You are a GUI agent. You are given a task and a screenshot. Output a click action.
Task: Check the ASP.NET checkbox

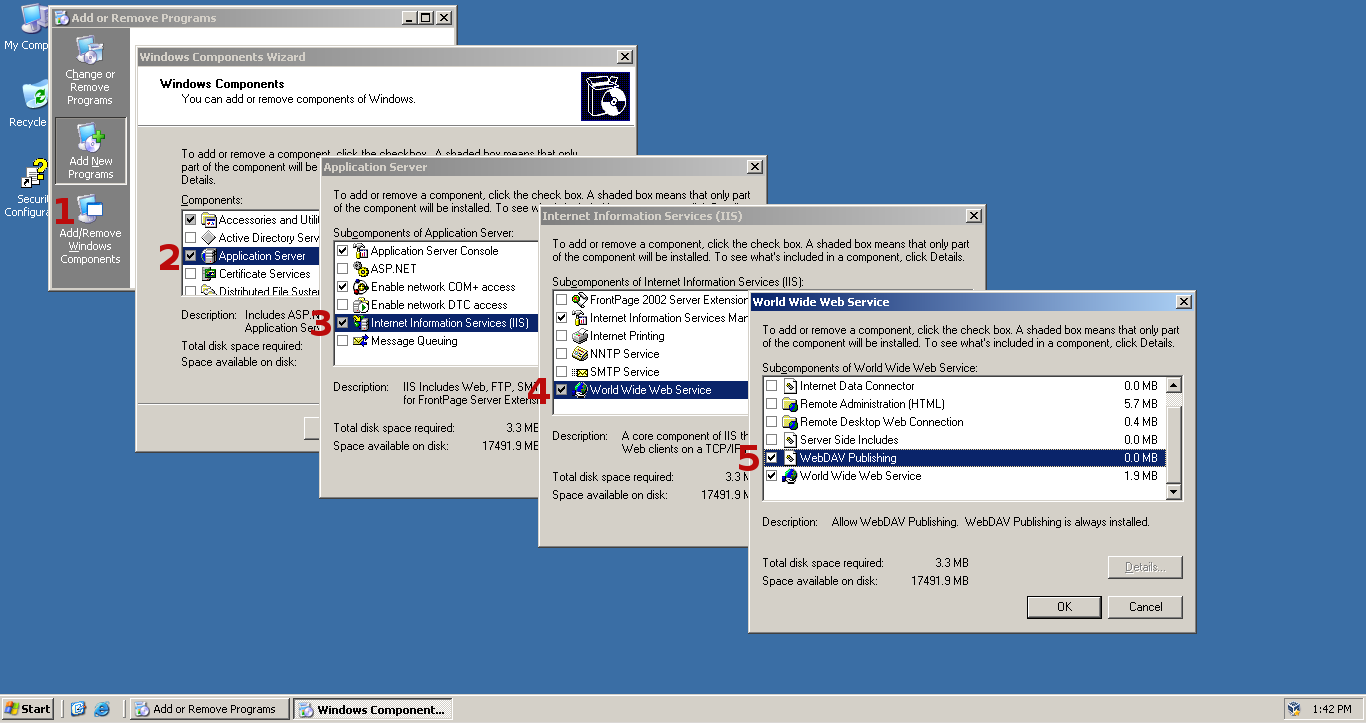point(343,269)
